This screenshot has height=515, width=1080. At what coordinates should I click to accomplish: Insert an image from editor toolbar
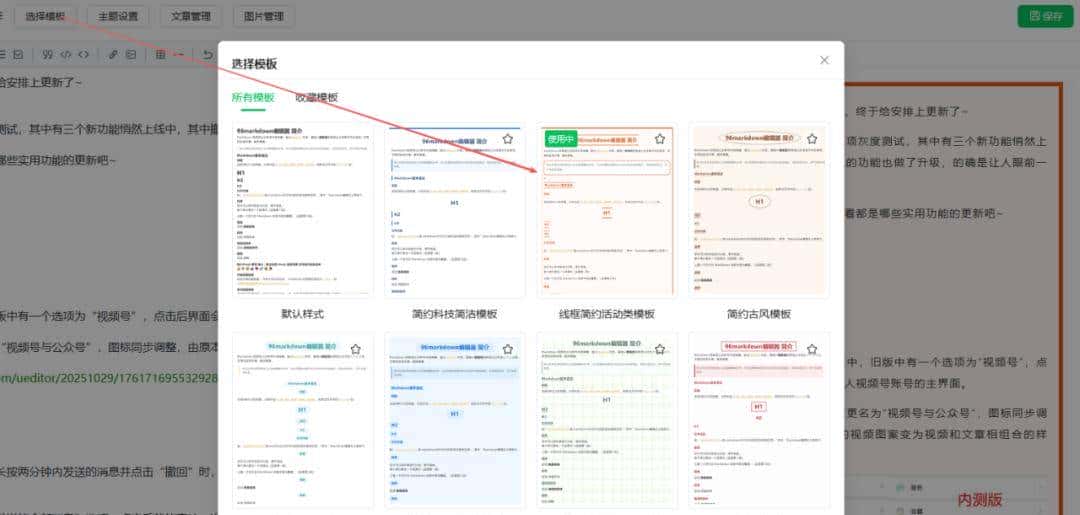point(131,54)
